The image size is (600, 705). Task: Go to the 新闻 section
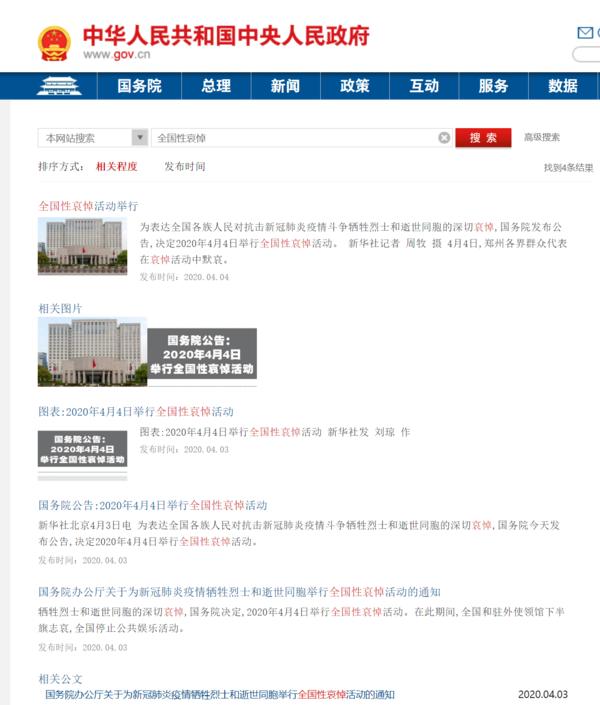(x=285, y=86)
